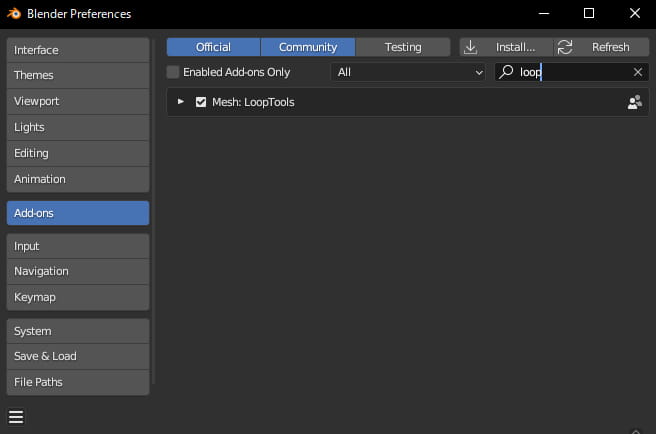Close the Blender Preferences window
This screenshot has height=434, width=656.
635,13
